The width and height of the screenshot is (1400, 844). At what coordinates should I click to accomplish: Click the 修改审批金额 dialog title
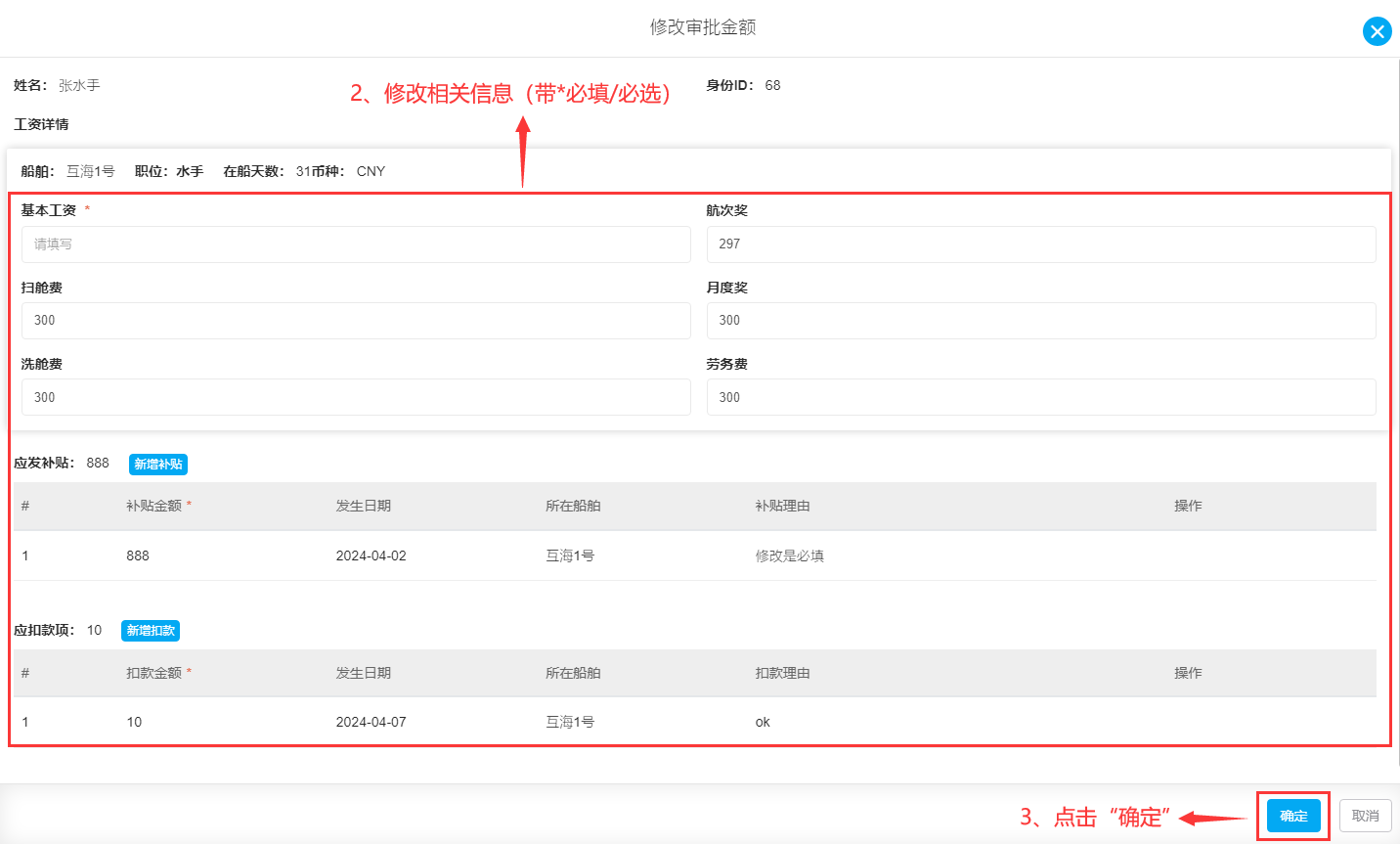tap(703, 27)
